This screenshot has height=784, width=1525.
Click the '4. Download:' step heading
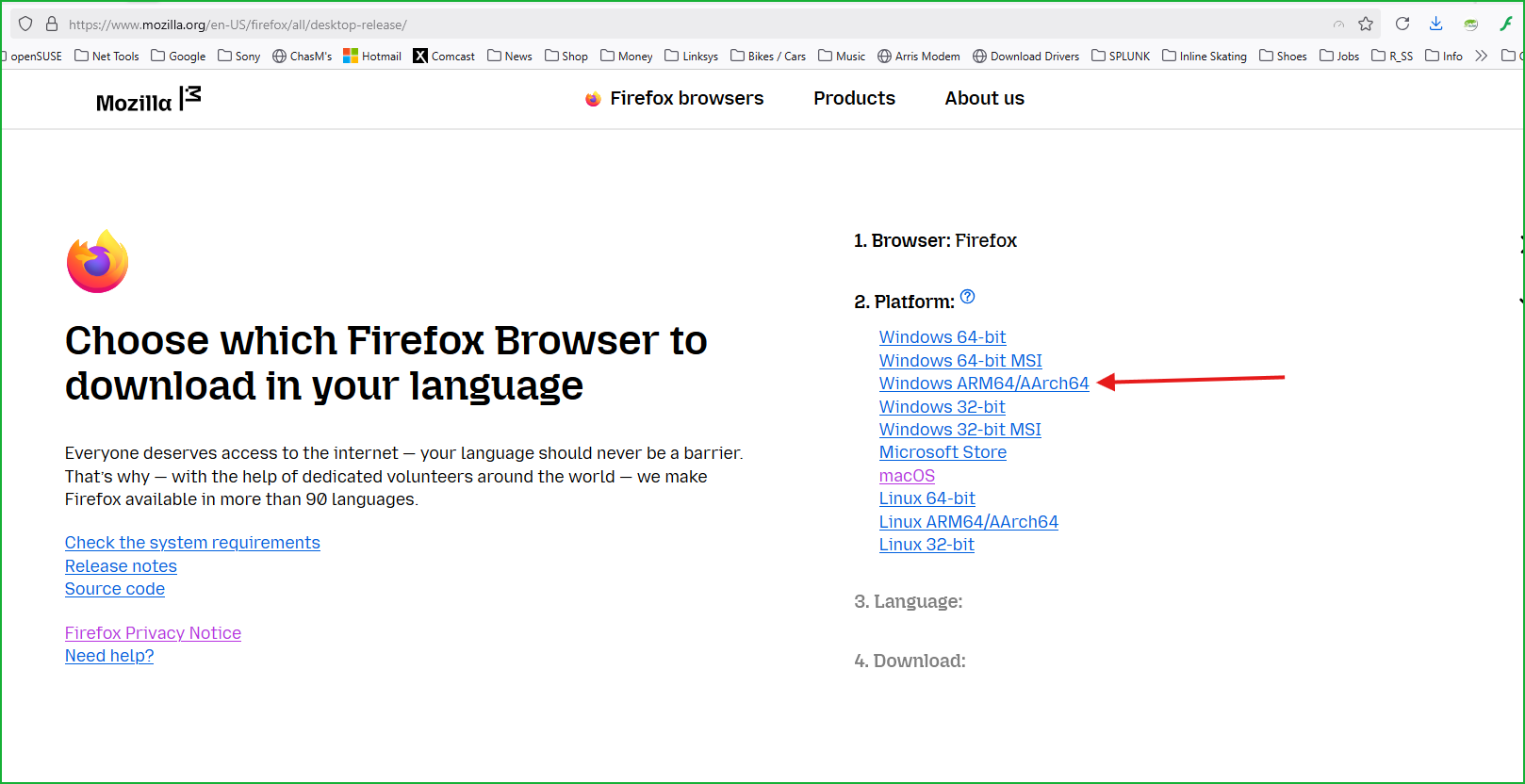910,661
